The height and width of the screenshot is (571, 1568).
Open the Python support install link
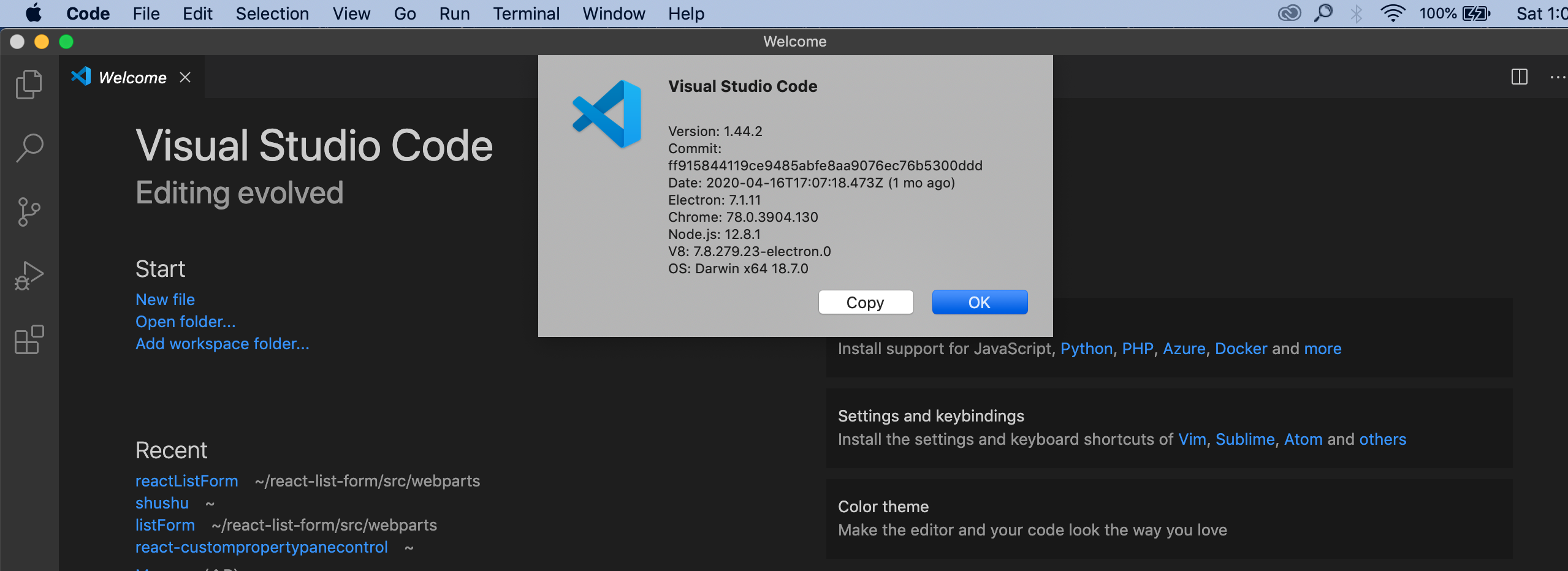(x=1086, y=348)
